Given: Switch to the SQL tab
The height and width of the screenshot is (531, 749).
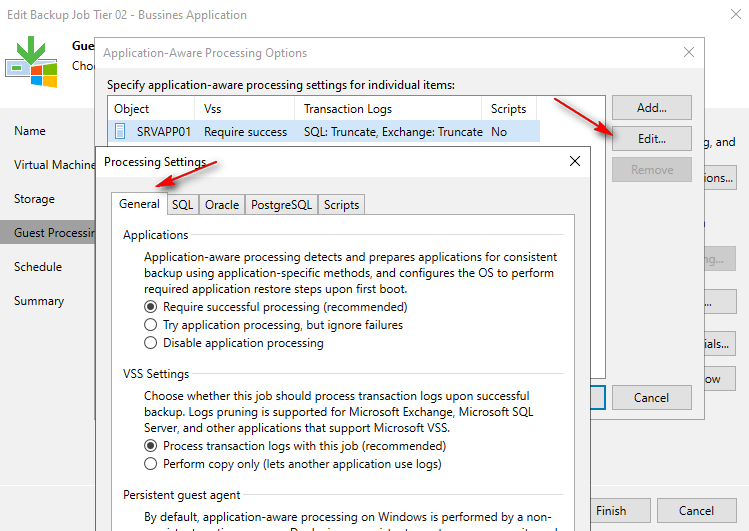Looking at the screenshot, I should 182,204.
